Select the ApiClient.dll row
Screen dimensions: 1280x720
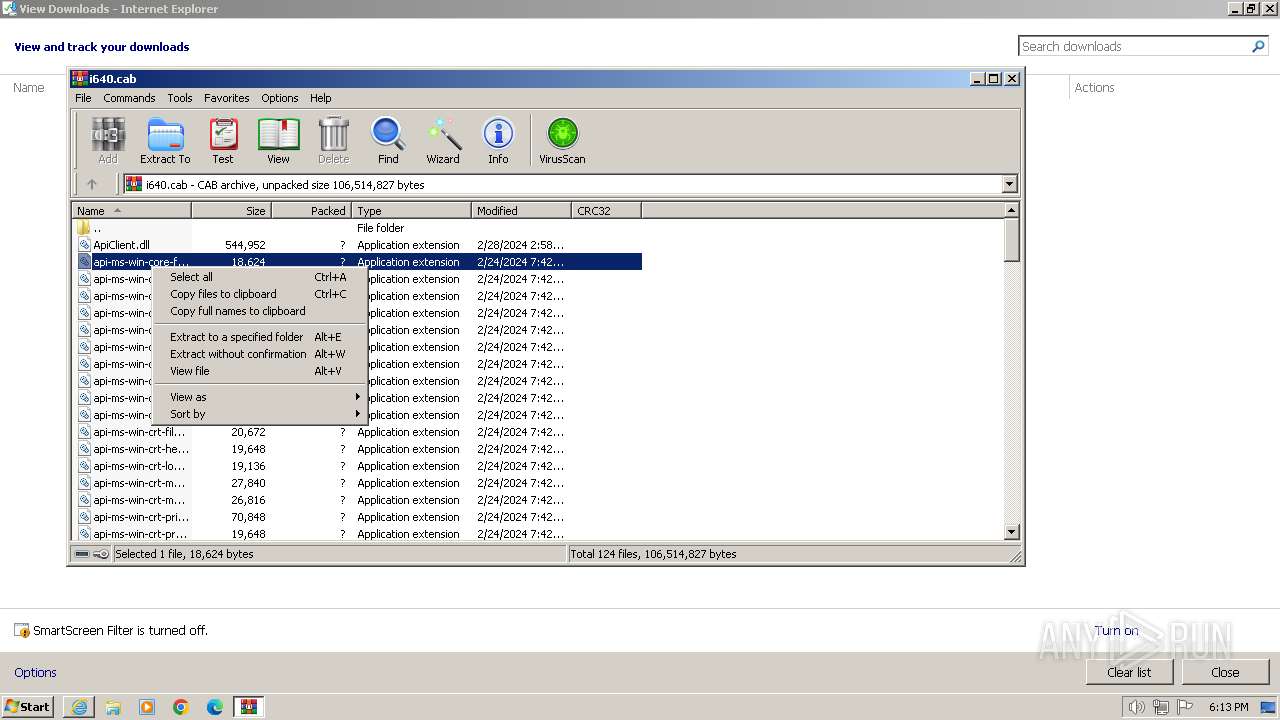pos(358,245)
